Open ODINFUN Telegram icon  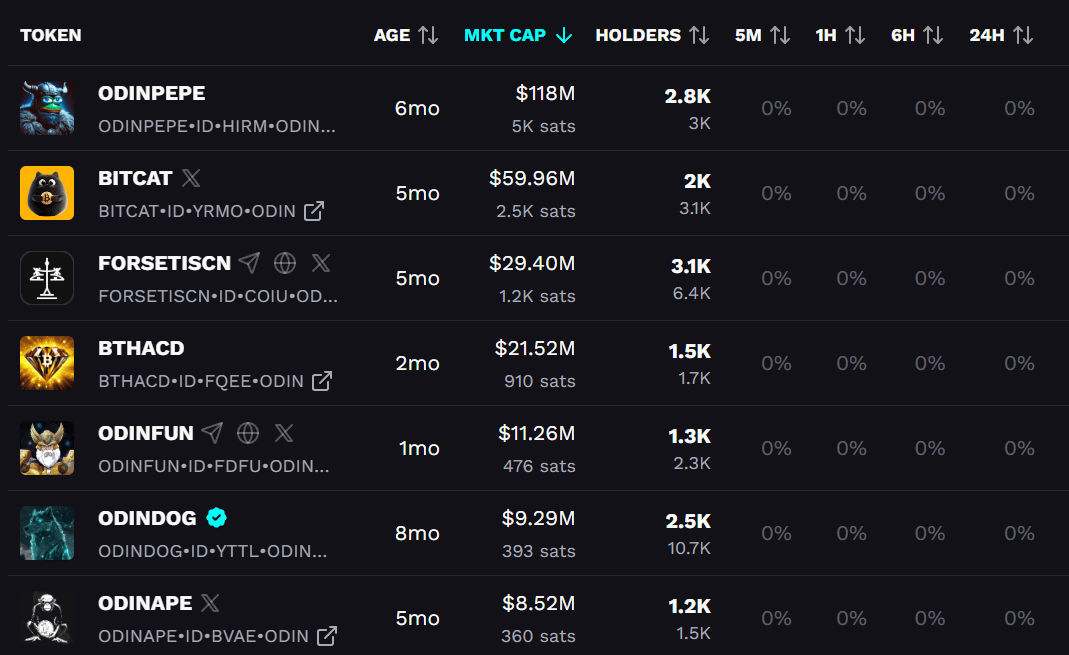pos(213,432)
